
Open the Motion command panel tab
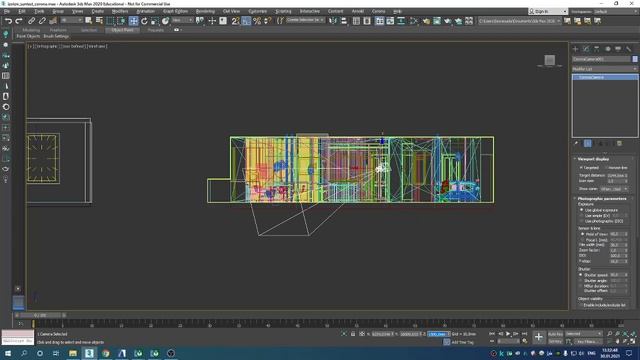click(607, 49)
